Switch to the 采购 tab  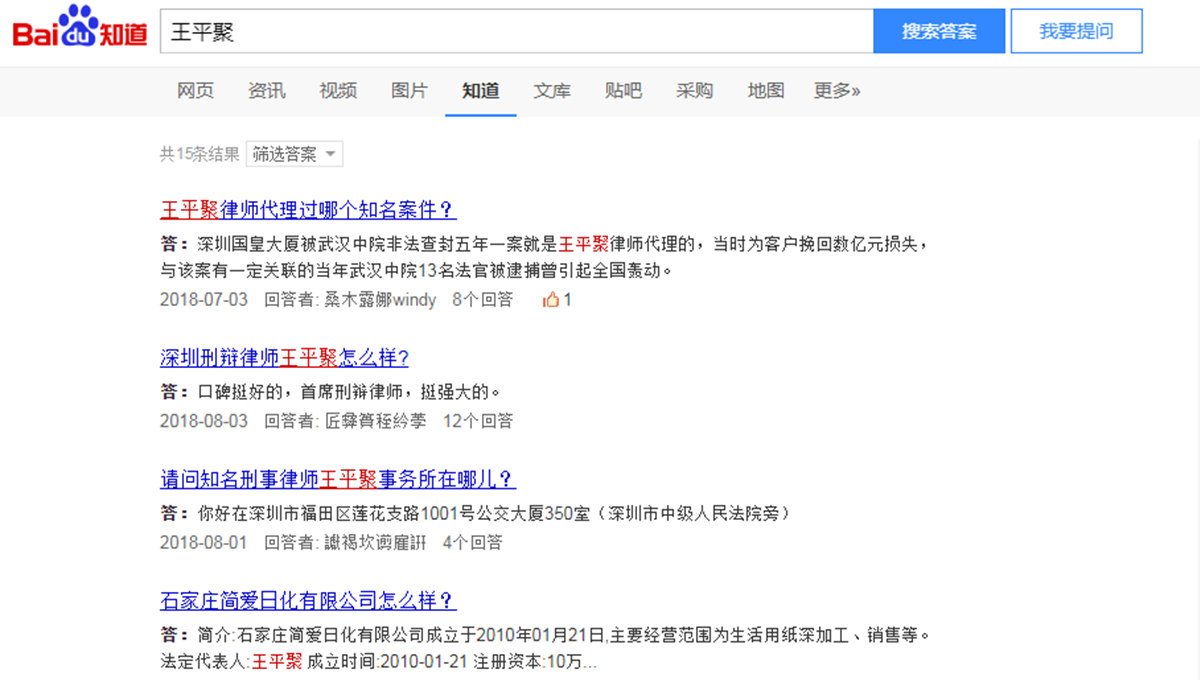coord(694,90)
